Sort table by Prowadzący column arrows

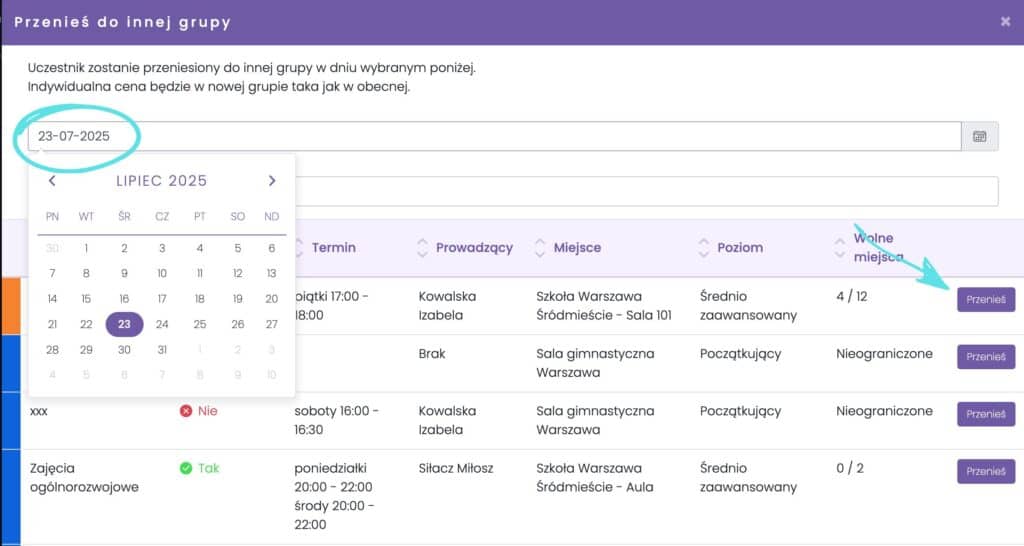(423, 248)
